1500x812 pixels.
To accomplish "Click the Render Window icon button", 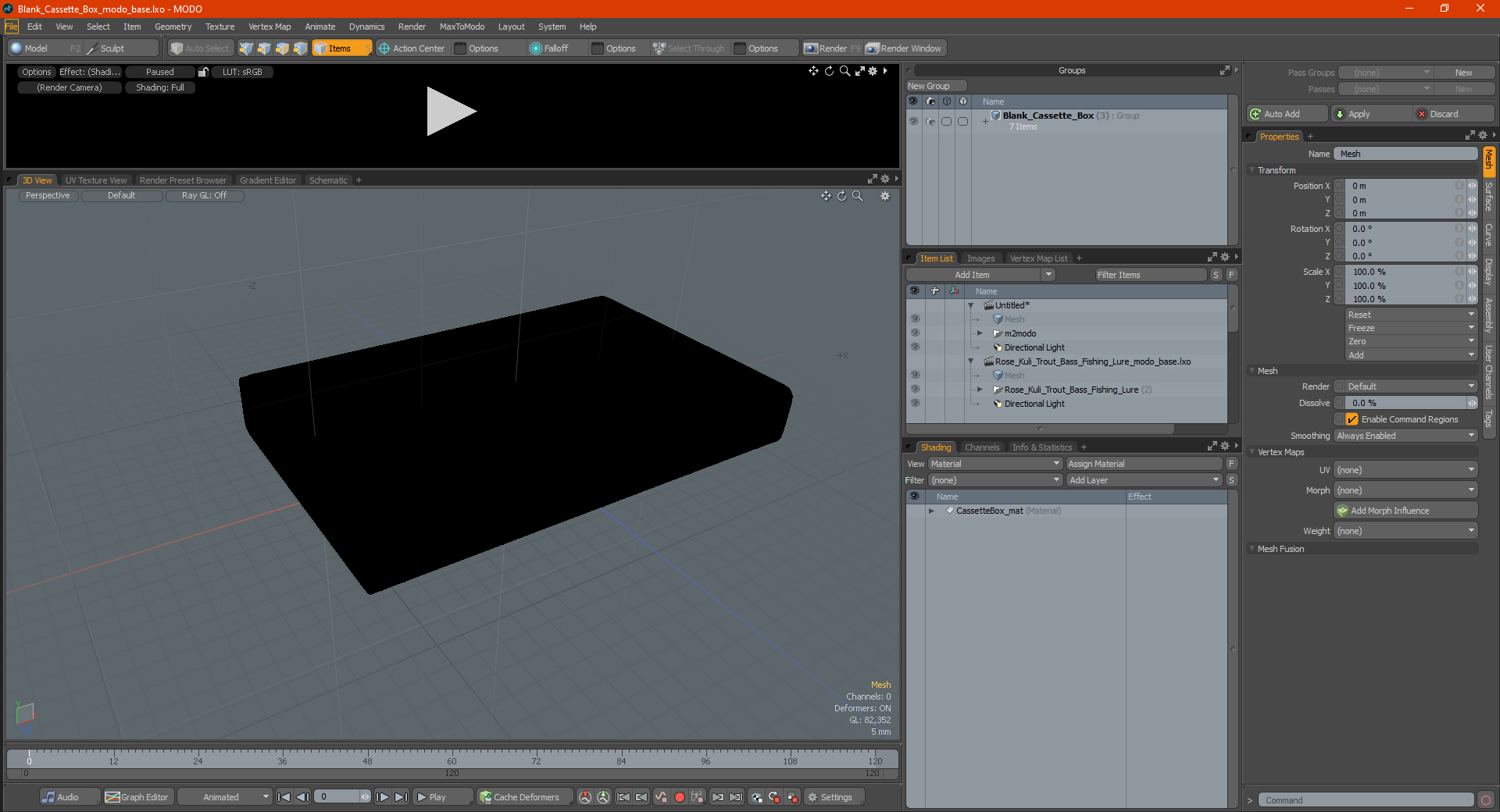I will click(x=905, y=48).
